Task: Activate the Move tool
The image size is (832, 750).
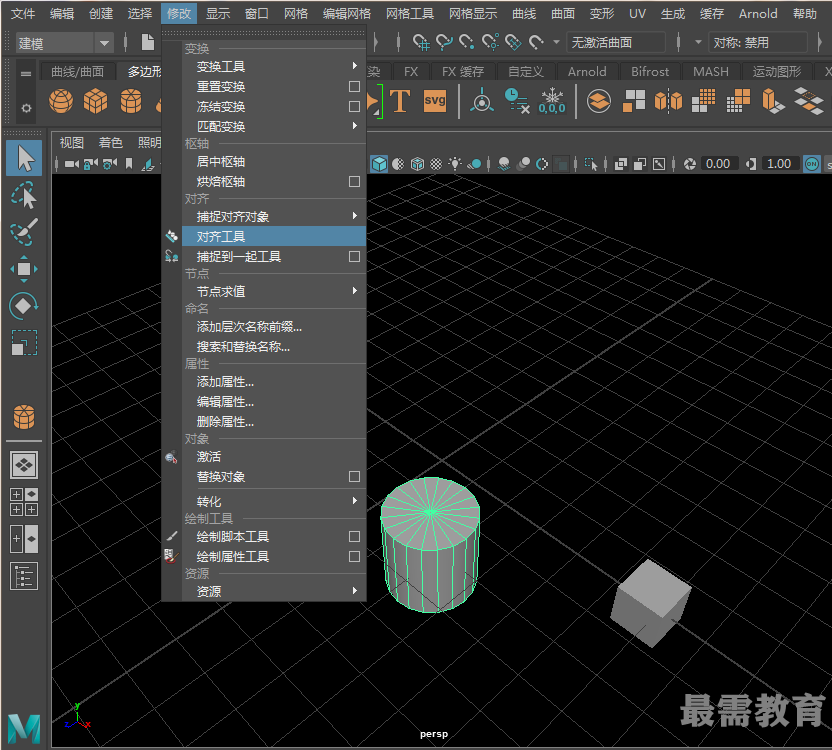Action: [x=24, y=269]
